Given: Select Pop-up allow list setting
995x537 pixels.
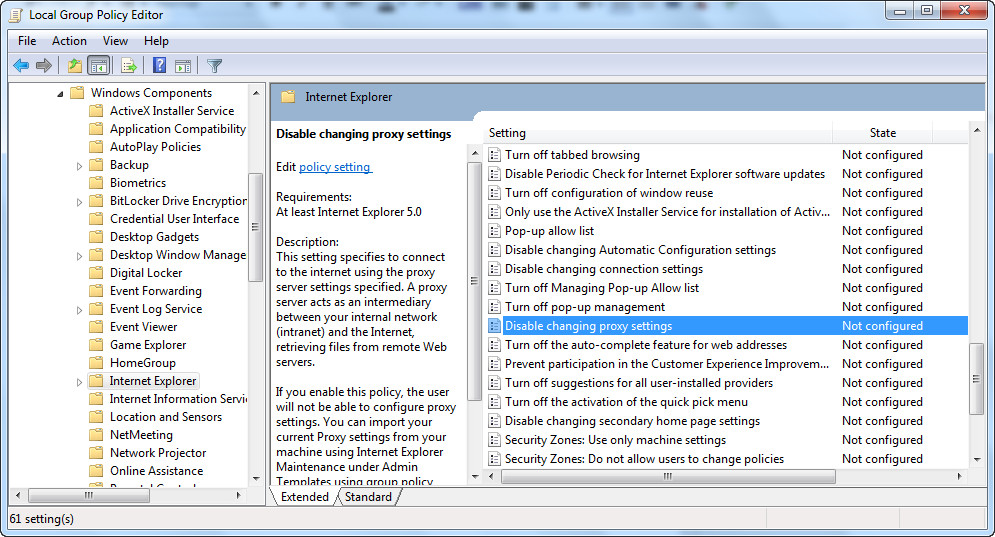Looking at the screenshot, I should point(550,231).
